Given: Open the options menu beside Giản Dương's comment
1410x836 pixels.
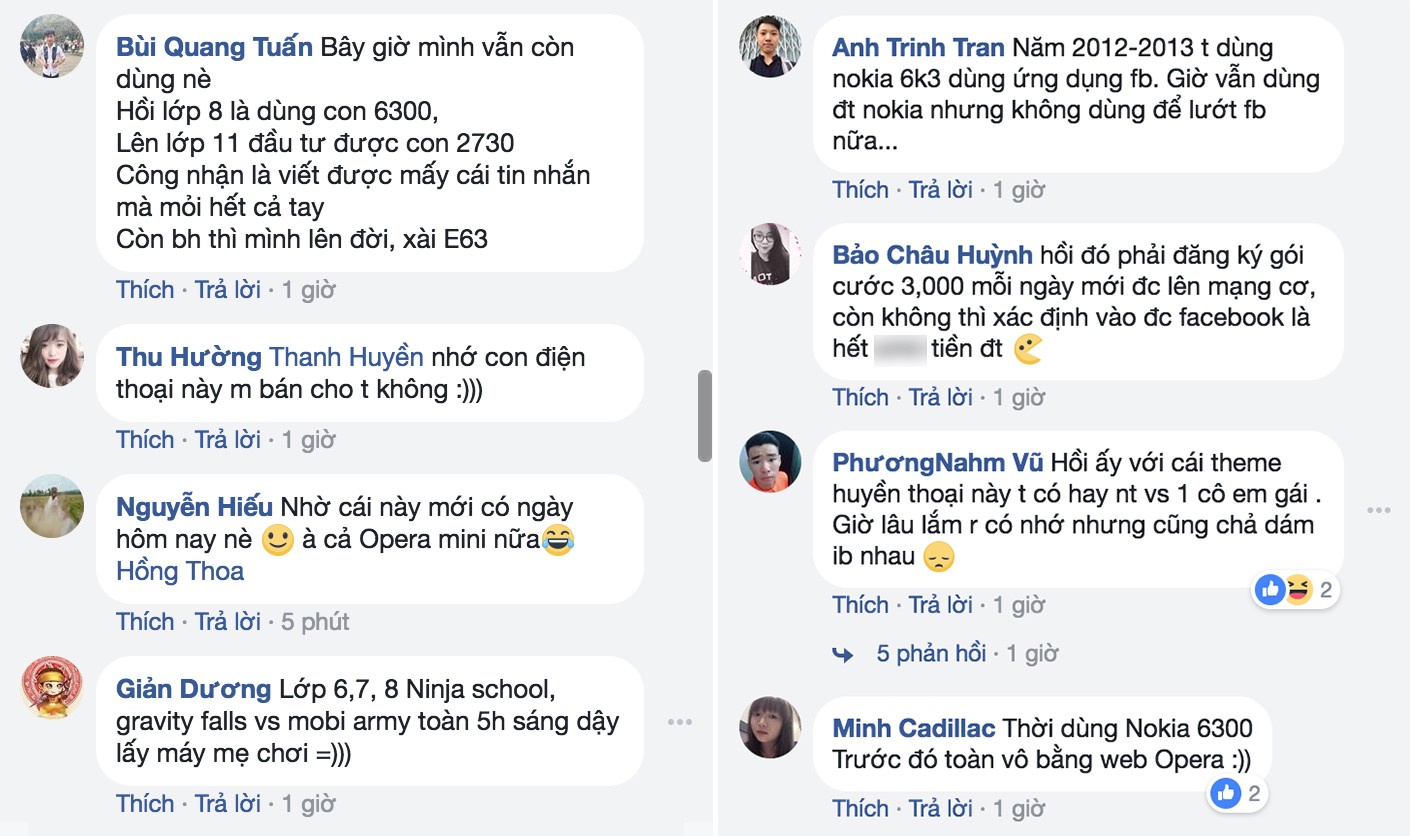Looking at the screenshot, I should [680, 722].
